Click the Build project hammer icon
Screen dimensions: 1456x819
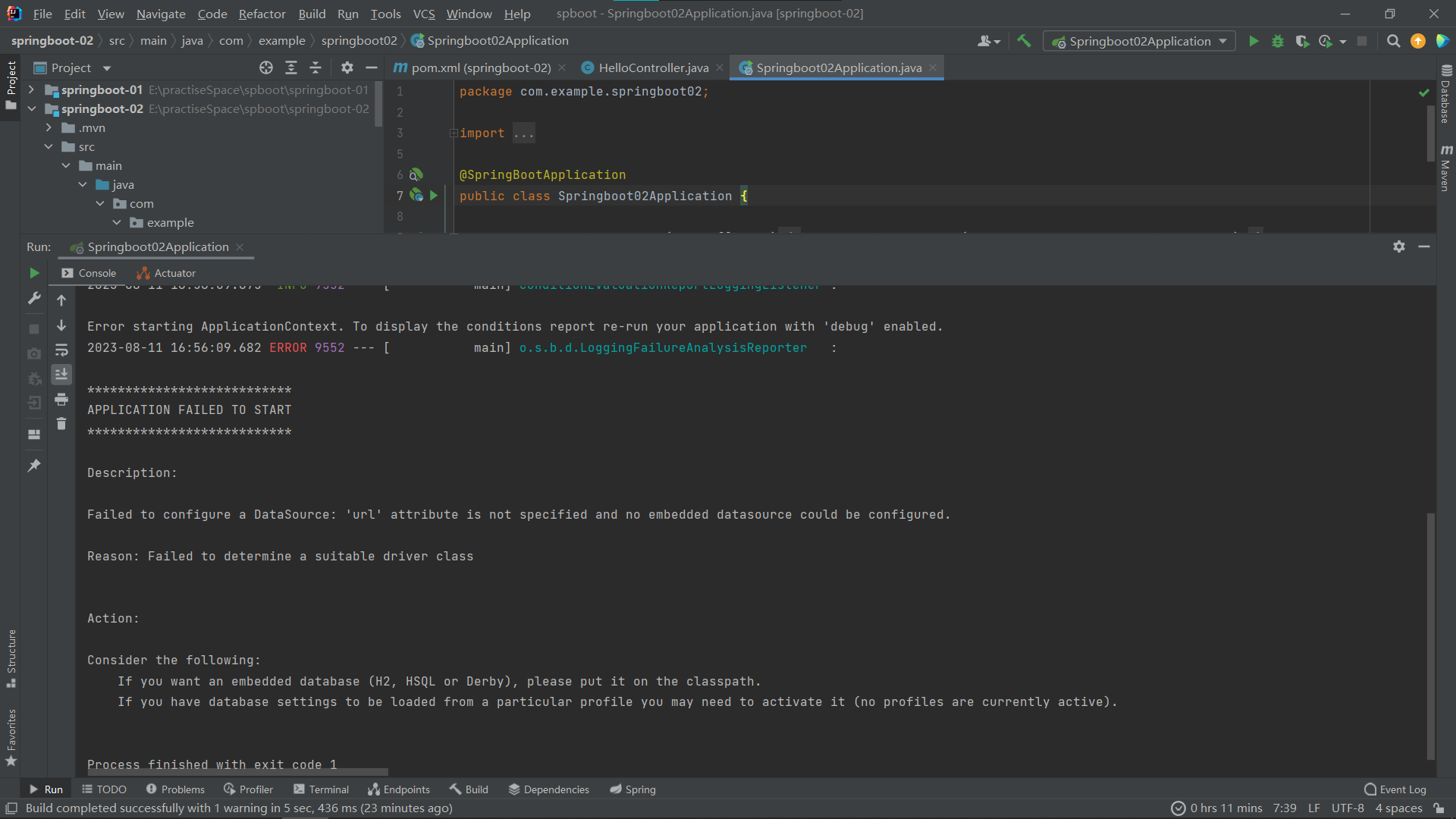[1024, 41]
